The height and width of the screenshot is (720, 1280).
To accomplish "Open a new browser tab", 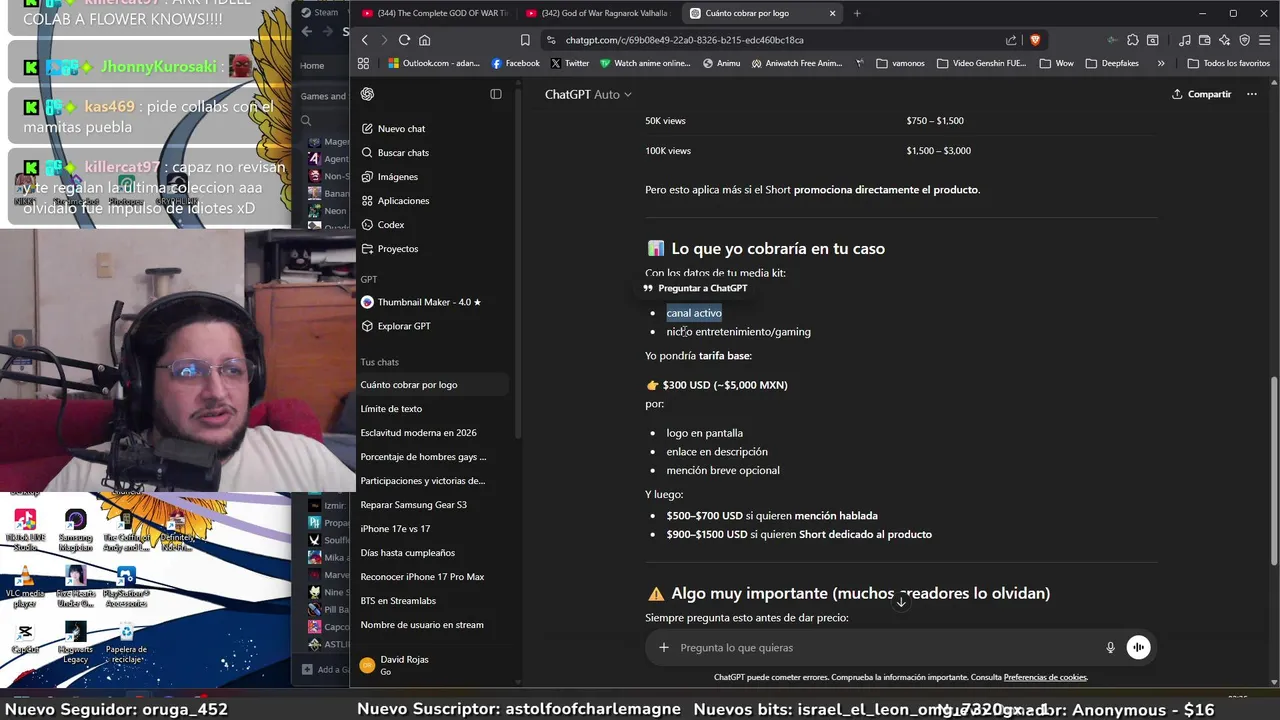I will pos(857,13).
